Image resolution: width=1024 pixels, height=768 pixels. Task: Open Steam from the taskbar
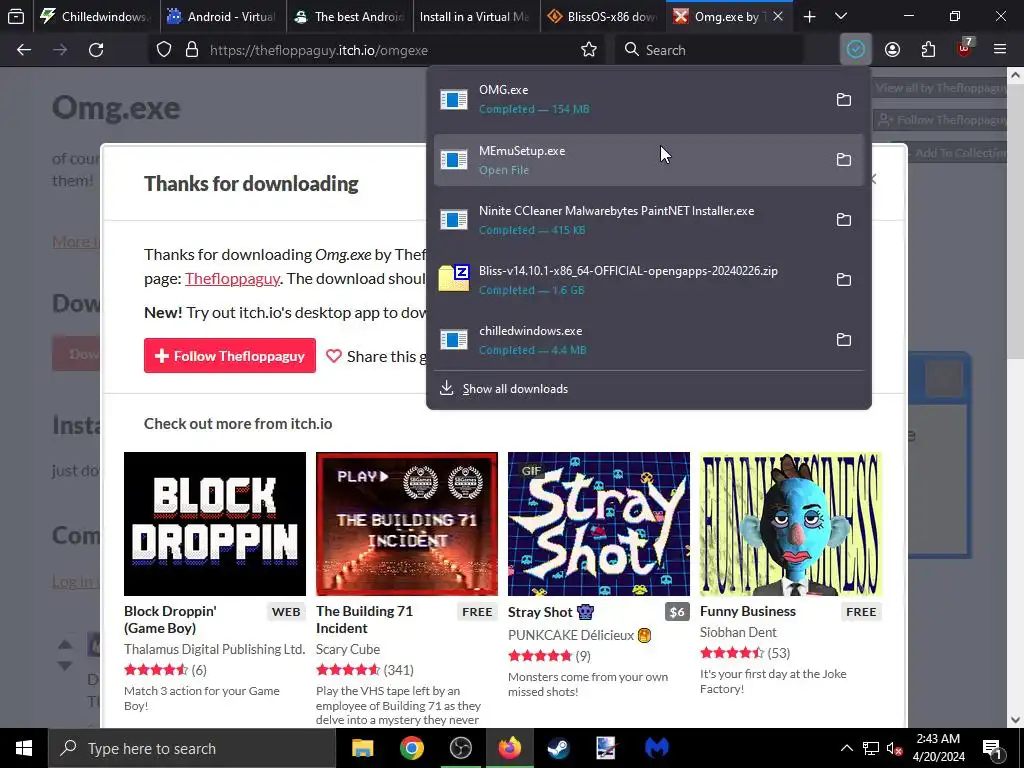pyautogui.click(x=558, y=748)
